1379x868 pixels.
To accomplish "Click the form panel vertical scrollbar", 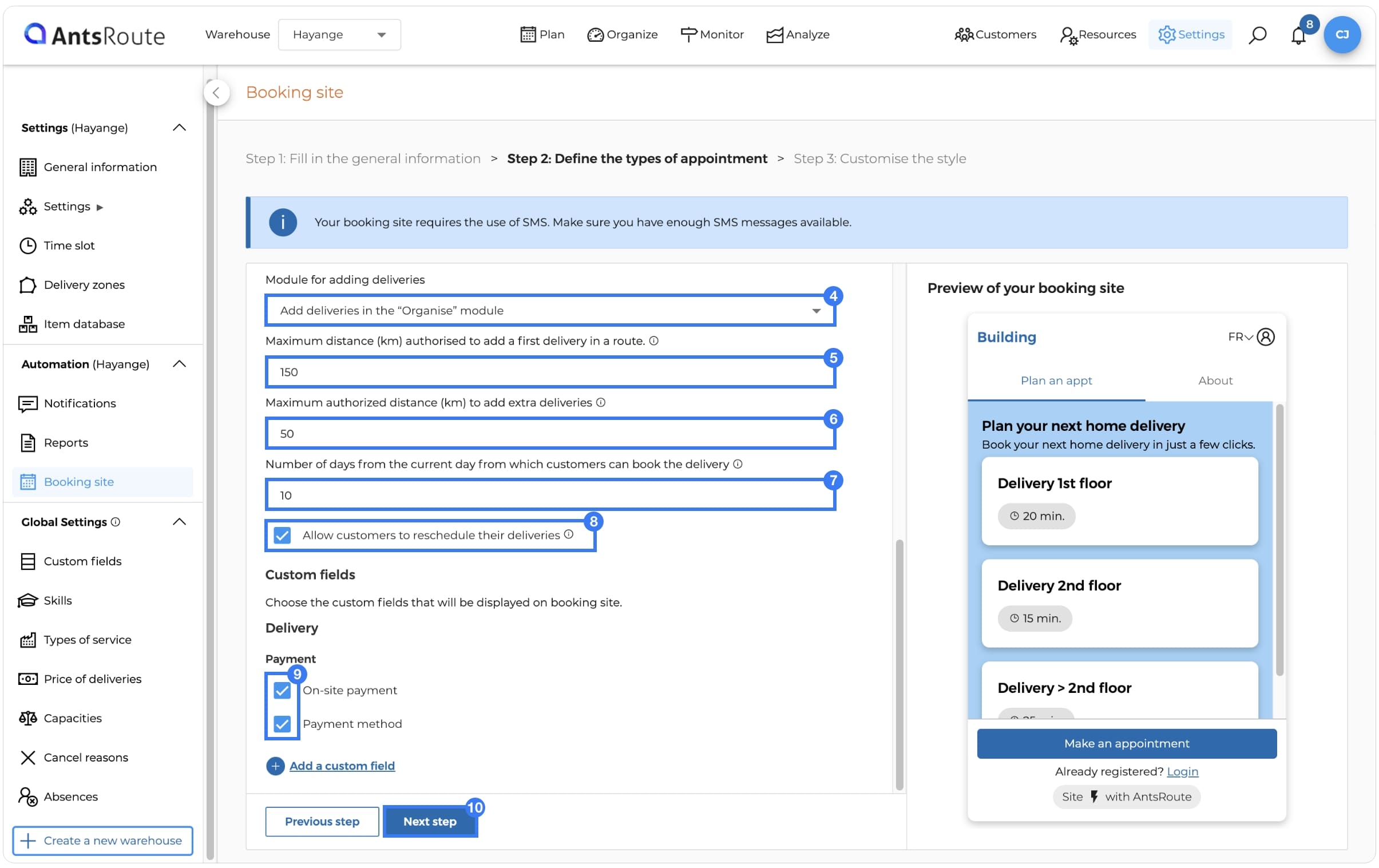I will (x=899, y=664).
